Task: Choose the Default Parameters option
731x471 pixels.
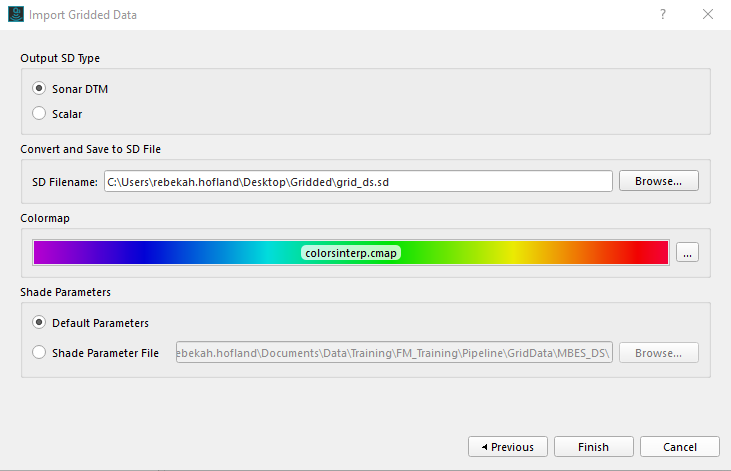Action: [x=39, y=322]
